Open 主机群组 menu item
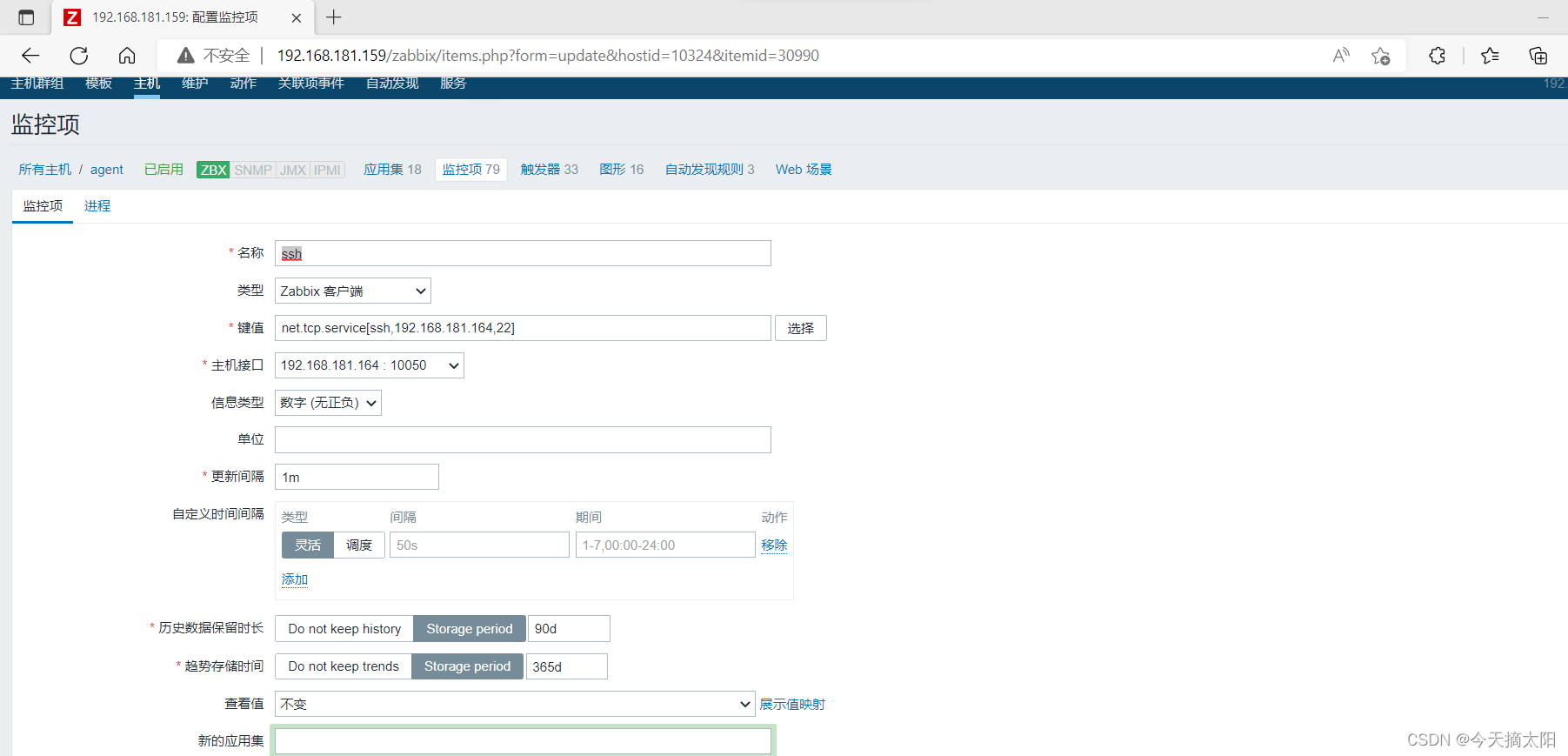The height and width of the screenshot is (756, 1568). tap(37, 84)
